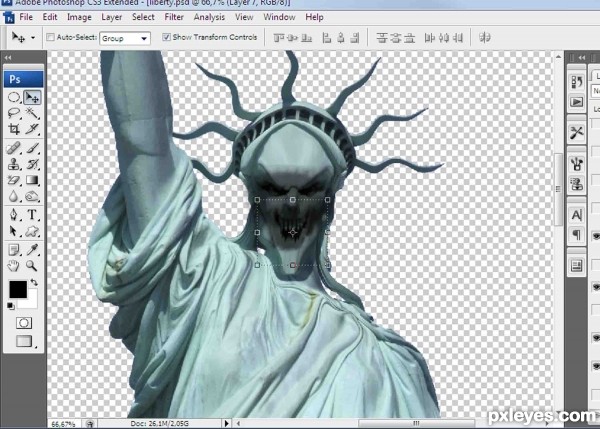Select the Healing Brush tool
This screenshot has width=600, height=429.
pyautogui.click(x=14, y=148)
